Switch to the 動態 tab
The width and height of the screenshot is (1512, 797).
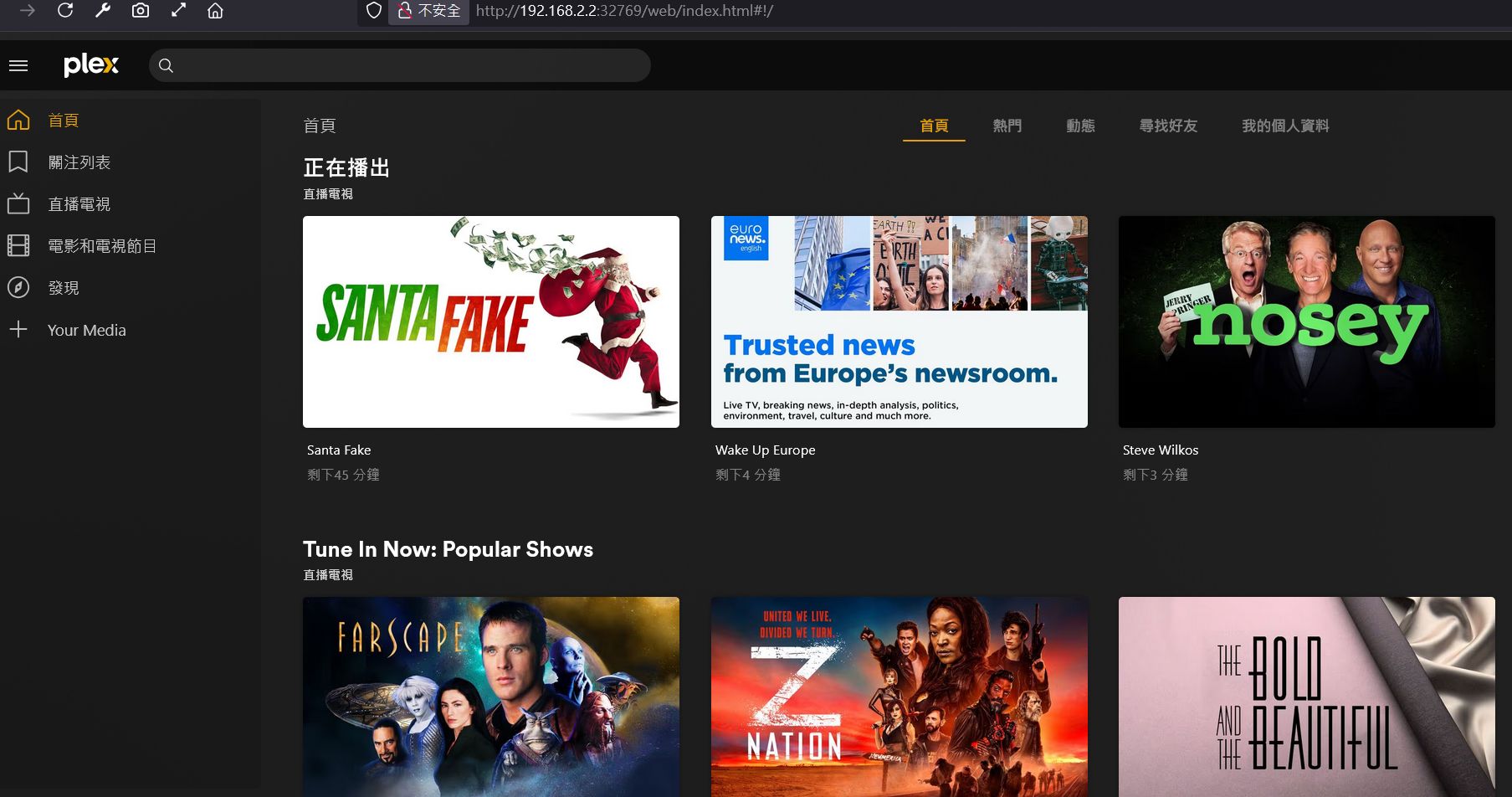1080,126
